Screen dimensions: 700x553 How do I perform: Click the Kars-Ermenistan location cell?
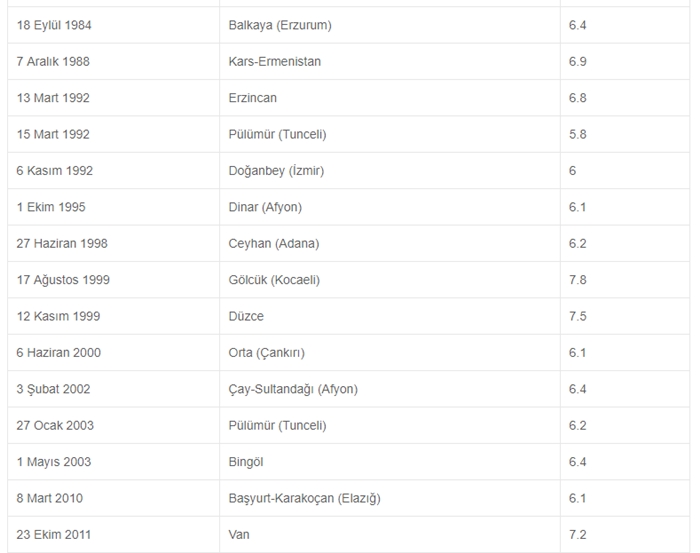click(x=274, y=61)
